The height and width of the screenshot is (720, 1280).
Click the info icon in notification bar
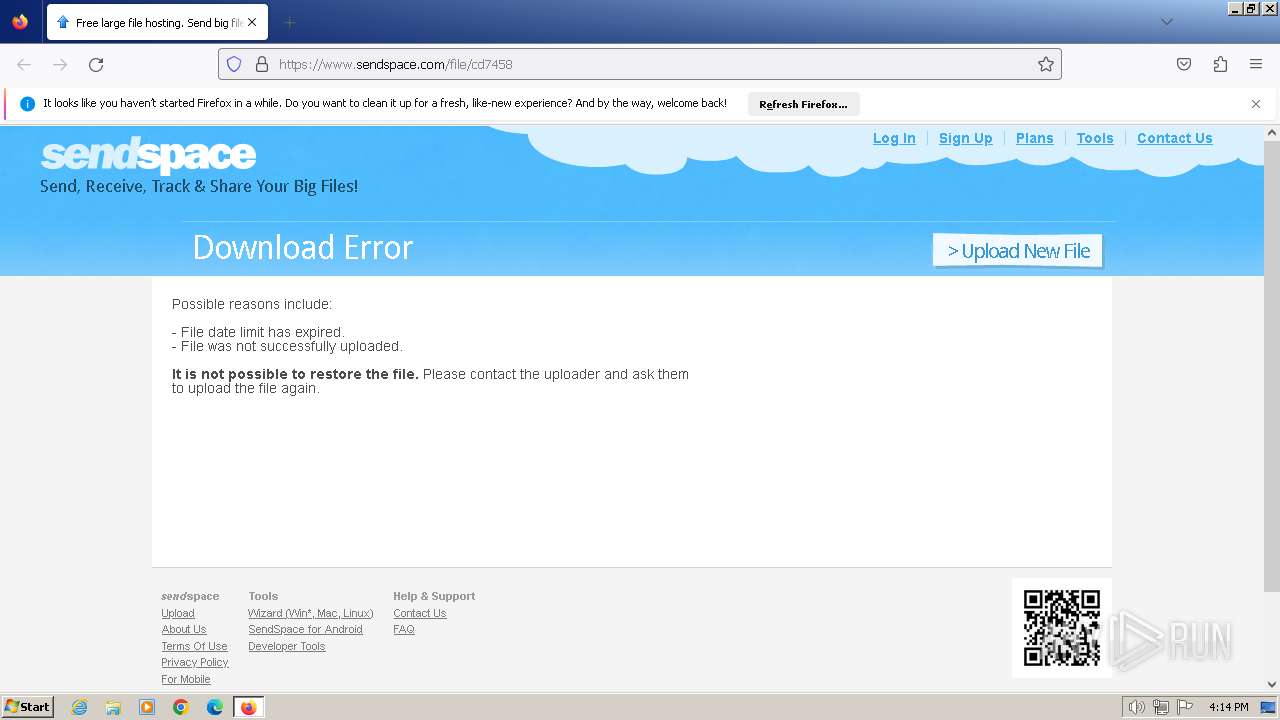27,104
